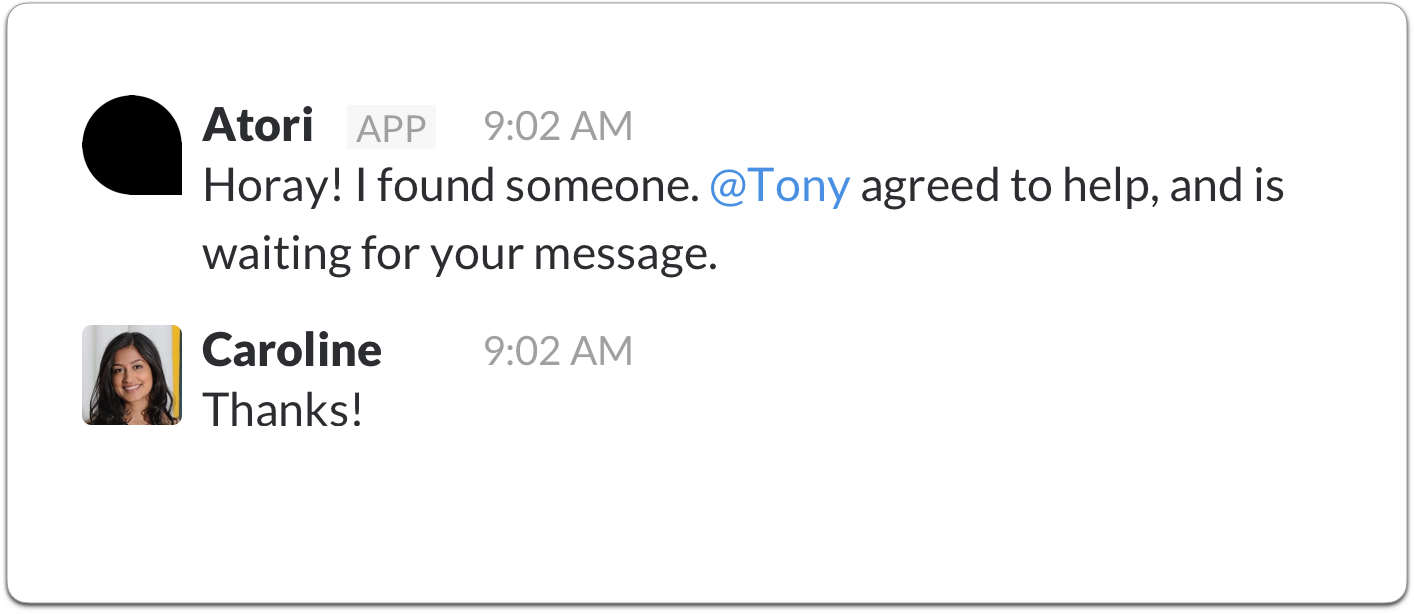Click the APP badge beside Atori
This screenshot has width=1414, height=614.
coord(391,129)
